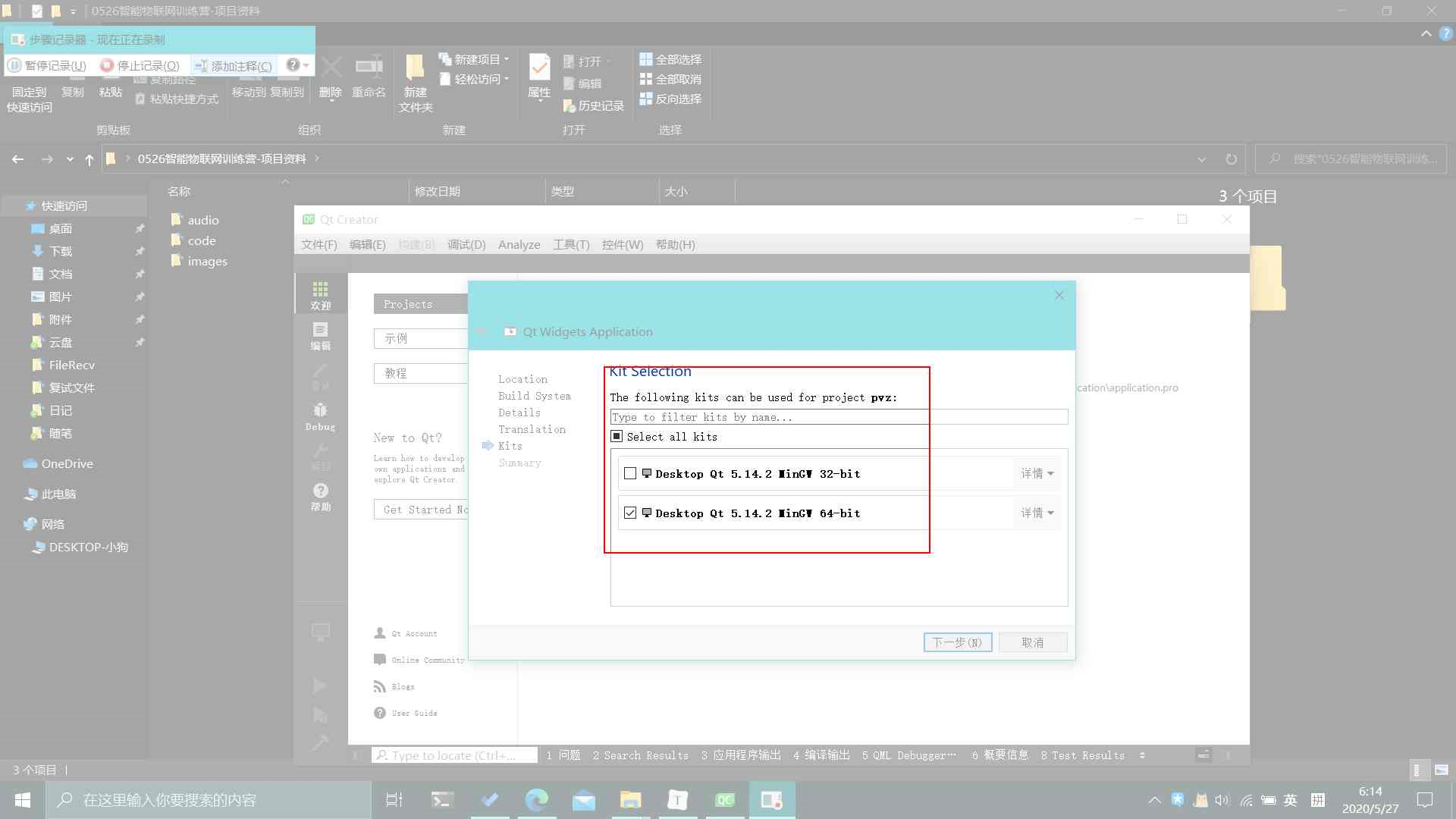Image resolution: width=1456 pixels, height=819 pixels.
Task: Open the Test Results output pane
Action: tap(1083, 755)
